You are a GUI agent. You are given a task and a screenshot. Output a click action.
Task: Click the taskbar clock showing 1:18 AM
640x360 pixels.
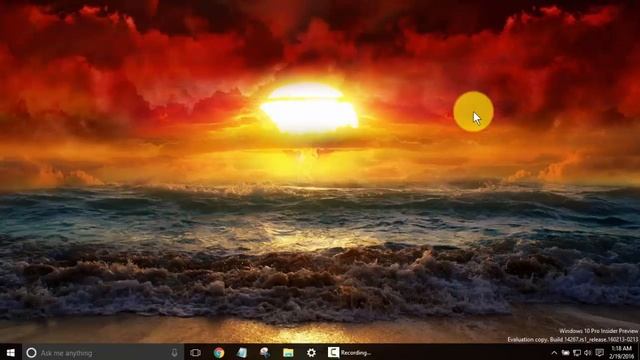pyautogui.click(x=622, y=353)
